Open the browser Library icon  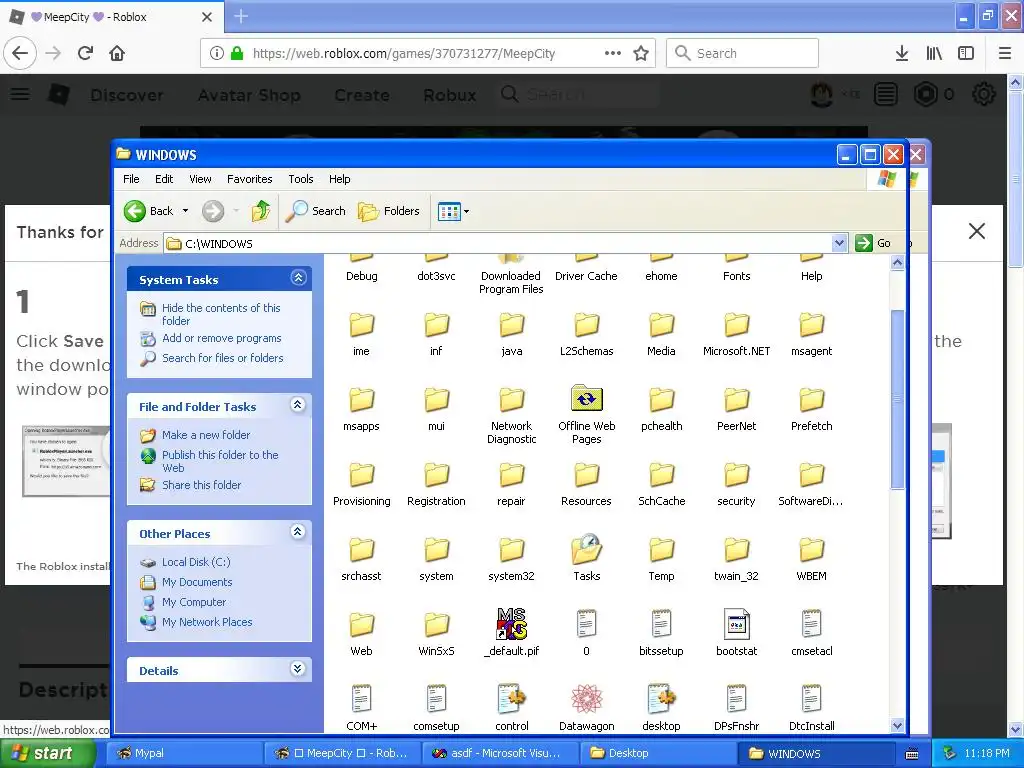(934, 53)
